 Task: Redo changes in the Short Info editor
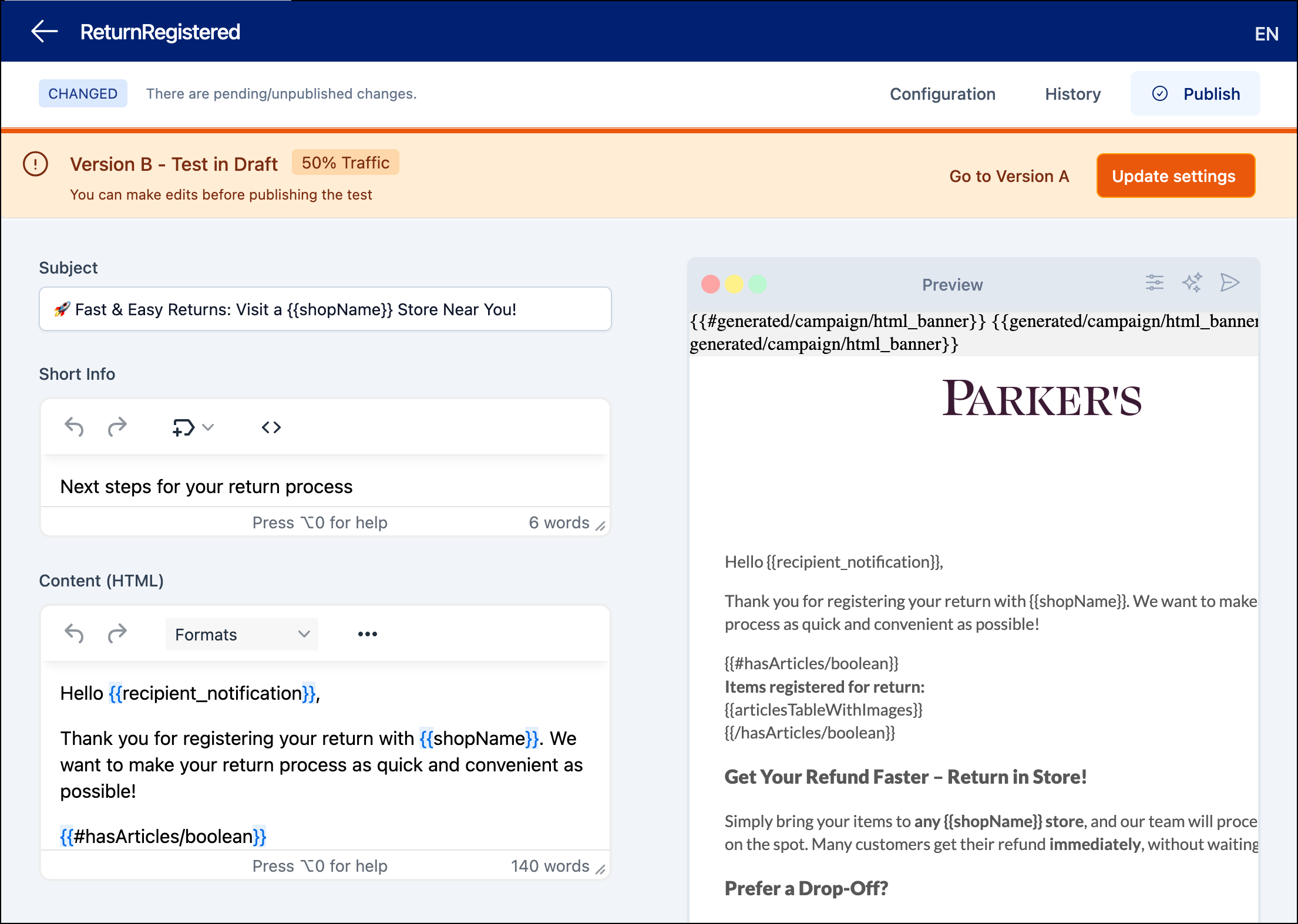(116, 427)
